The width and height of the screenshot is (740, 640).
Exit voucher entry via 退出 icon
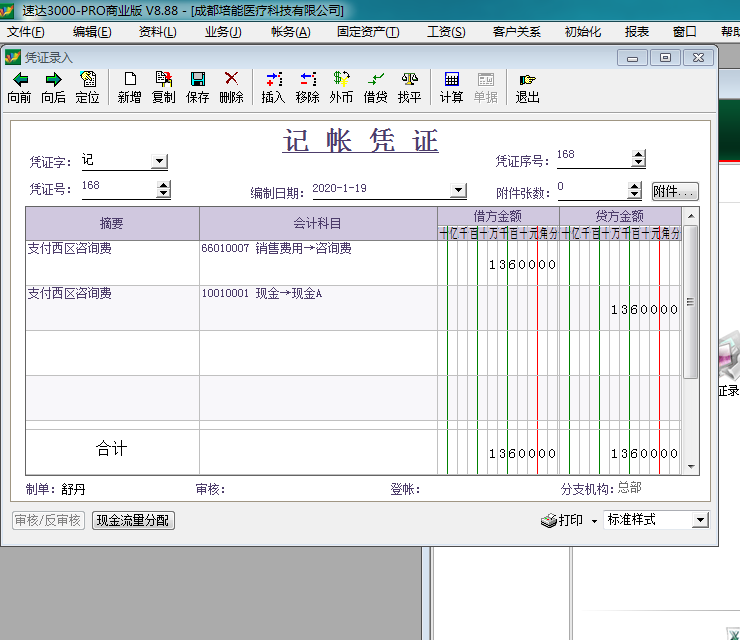[x=527, y=80]
